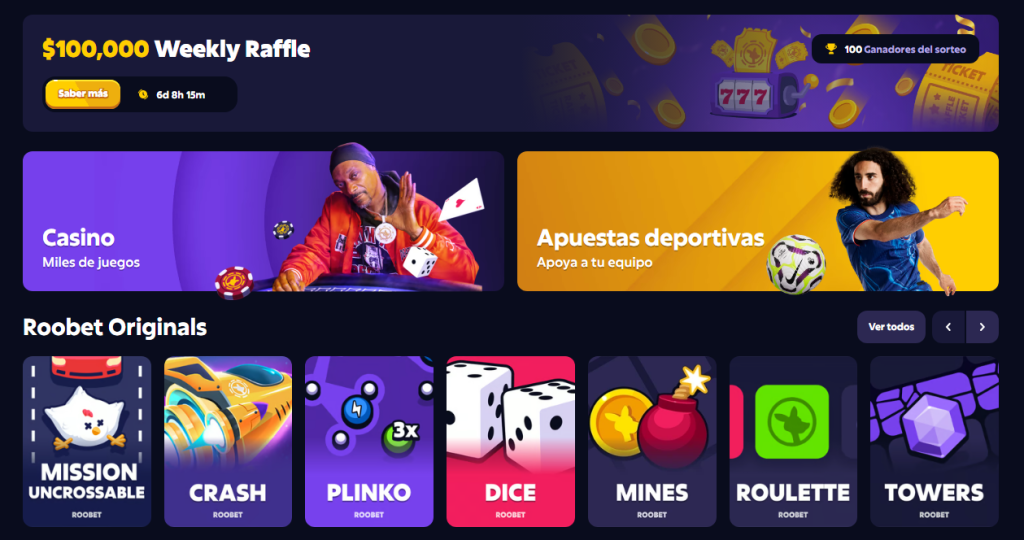The width and height of the screenshot is (1024, 540).
Task: Launch the Towers game tile
Action: click(934, 441)
